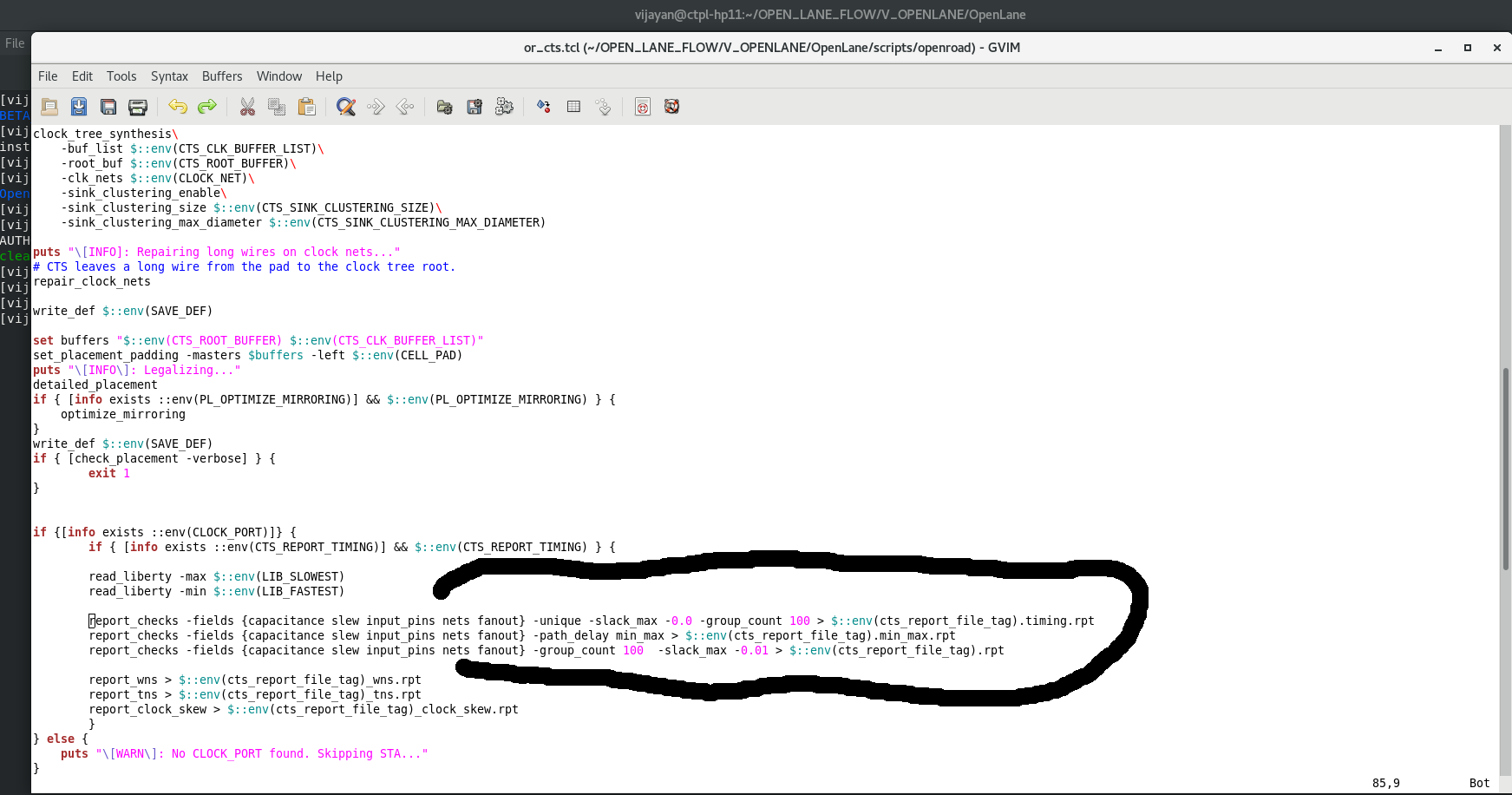
Task: Redo the undone change via toolbar
Action: [x=207, y=107]
